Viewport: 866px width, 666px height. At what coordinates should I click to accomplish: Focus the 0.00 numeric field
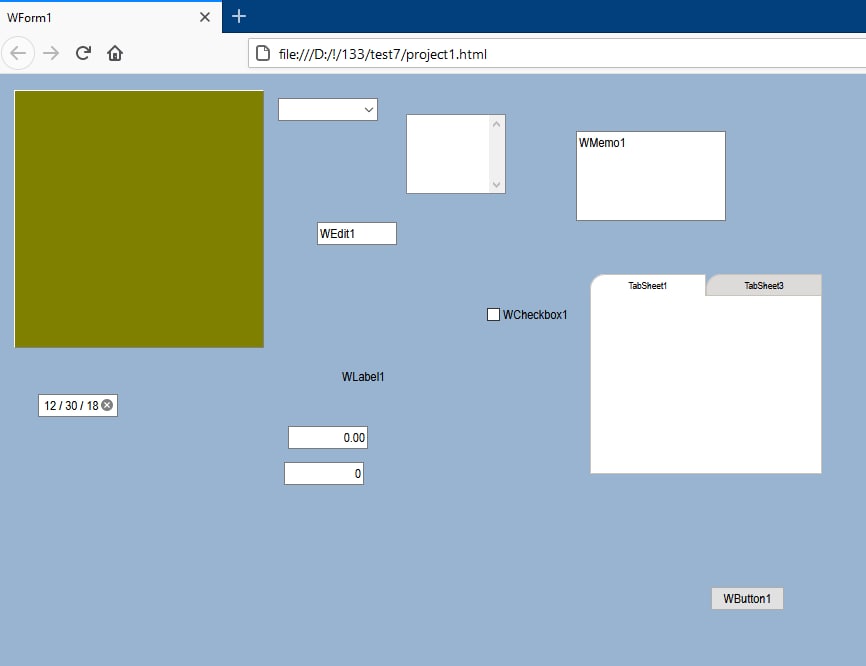[328, 438]
